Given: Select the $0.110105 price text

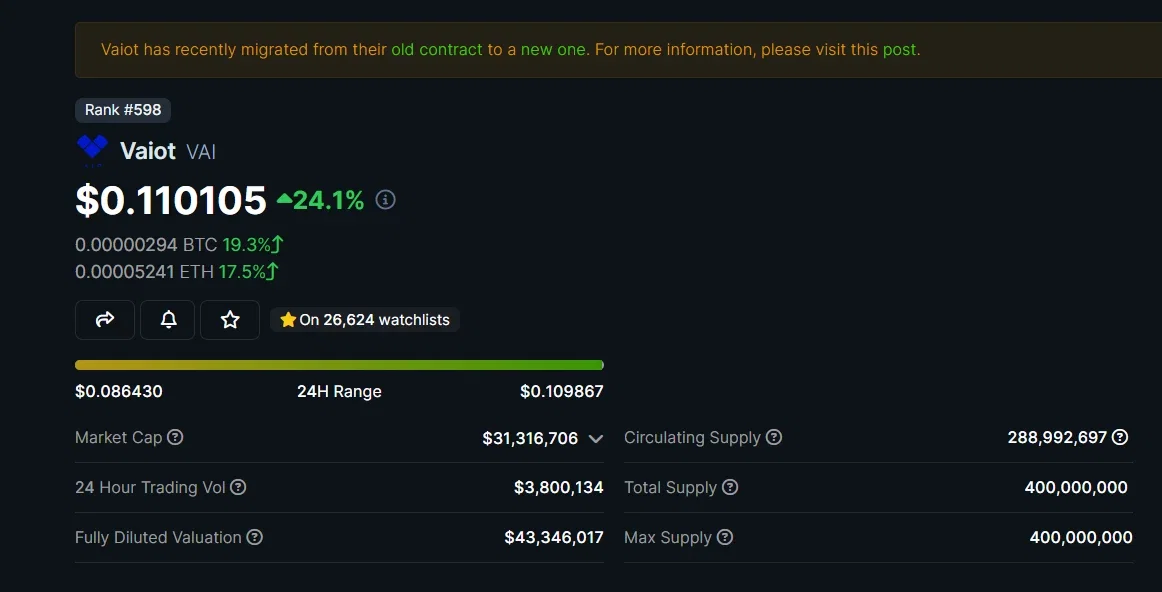Looking at the screenshot, I should (x=170, y=200).
